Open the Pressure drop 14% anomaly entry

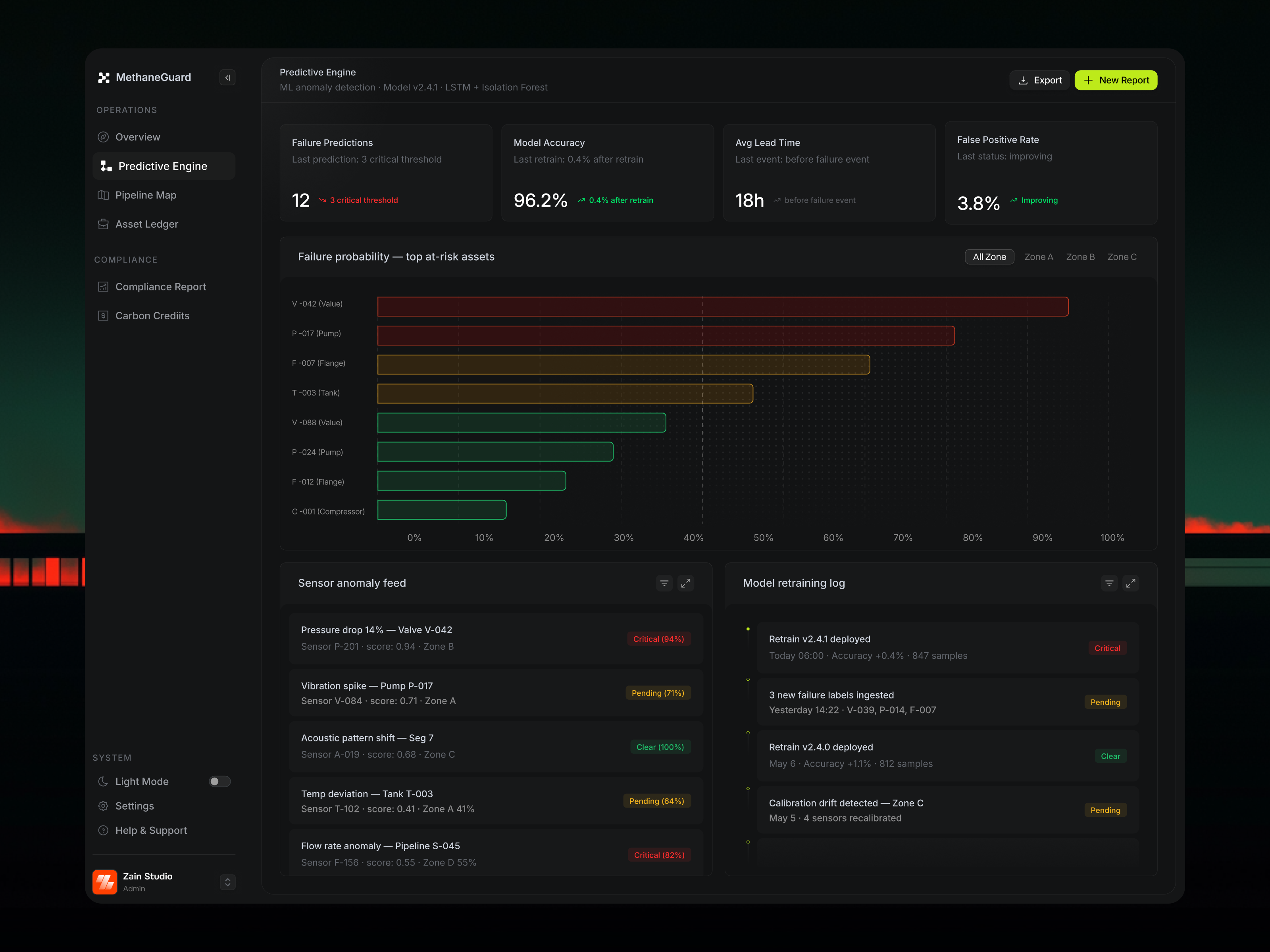pyautogui.click(x=496, y=639)
